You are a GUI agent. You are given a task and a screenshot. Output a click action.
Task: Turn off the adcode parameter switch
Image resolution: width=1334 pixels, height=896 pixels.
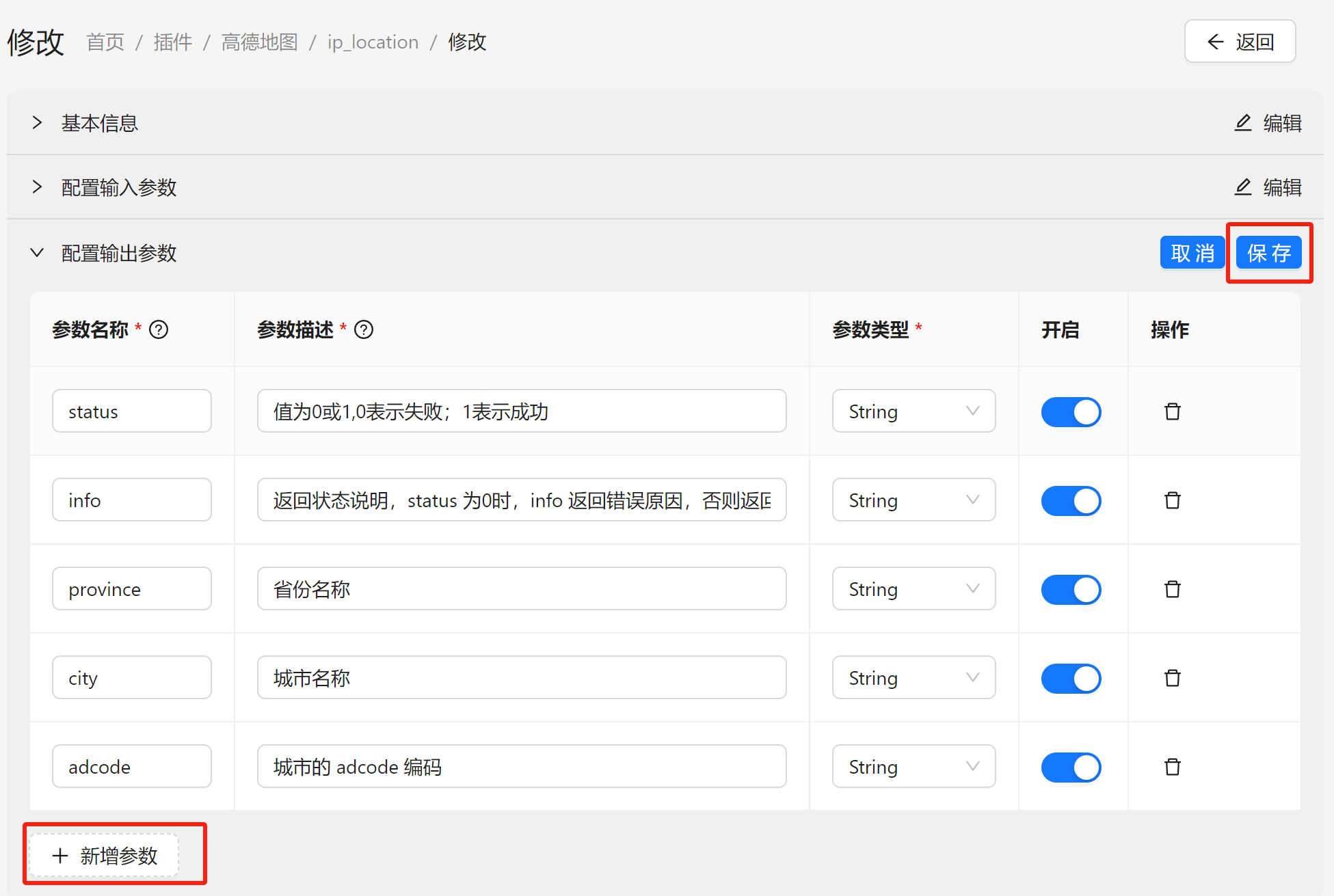click(1071, 768)
